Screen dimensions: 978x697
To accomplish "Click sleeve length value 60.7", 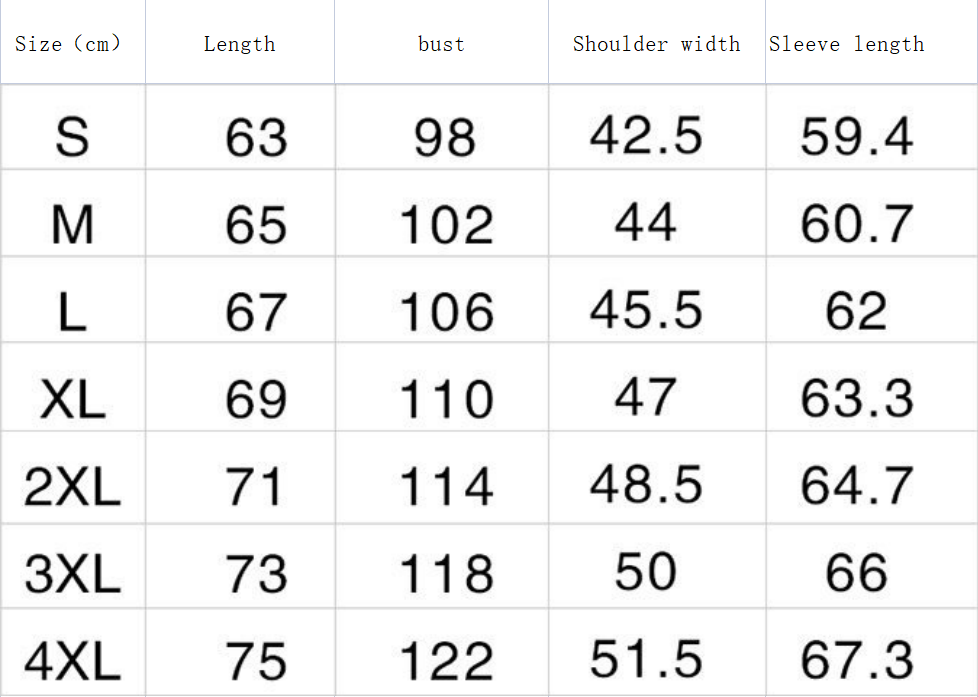I will point(856,224).
